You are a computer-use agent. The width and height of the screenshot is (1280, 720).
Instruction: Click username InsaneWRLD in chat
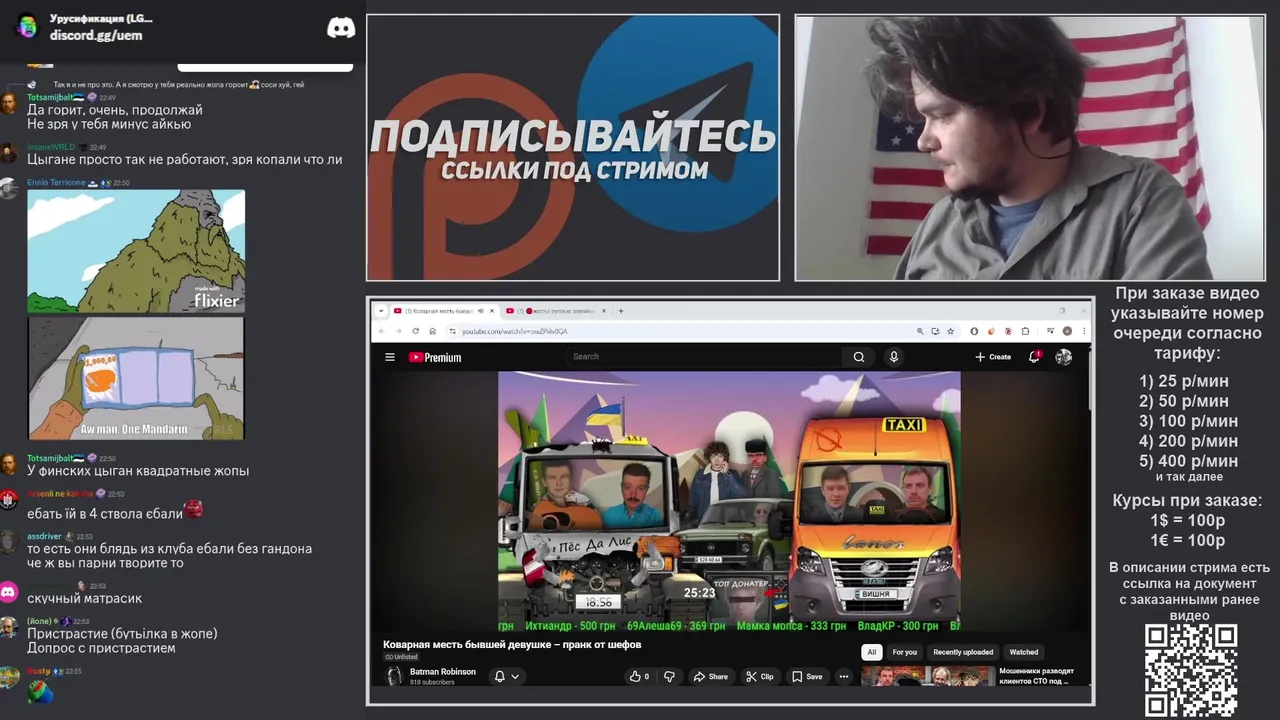[x=51, y=147]
